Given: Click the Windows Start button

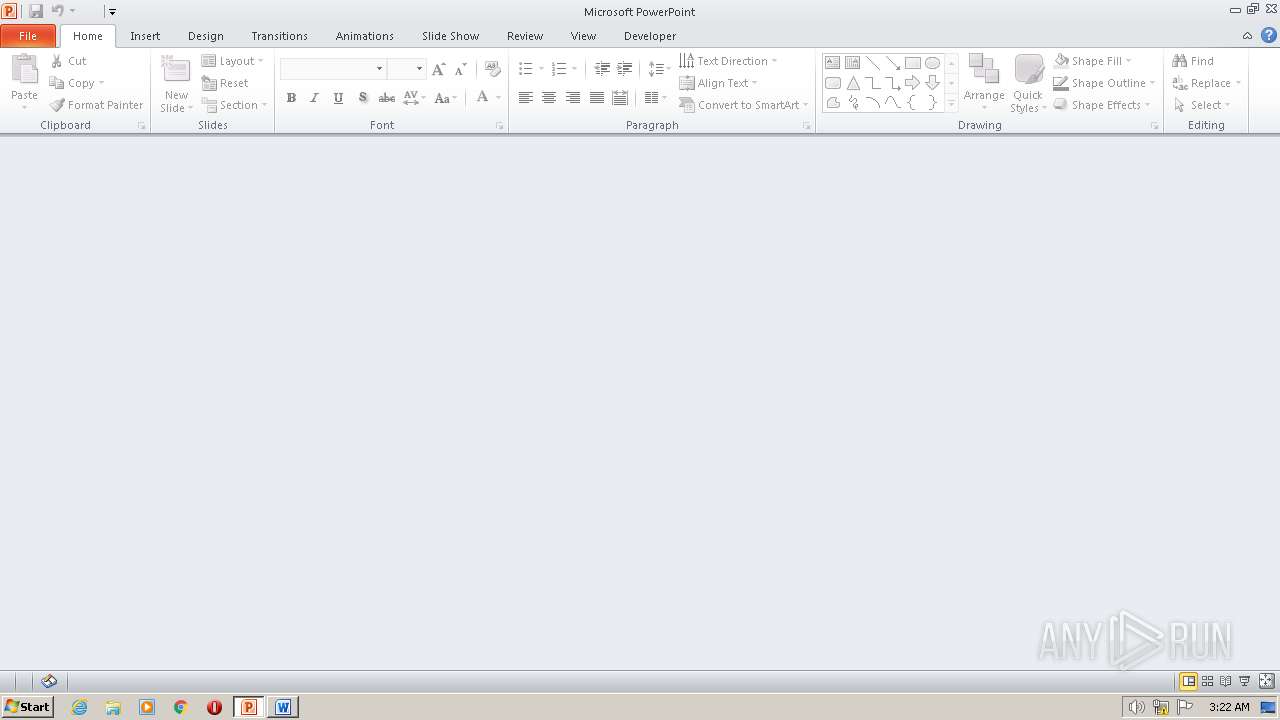Looking at the screenshot, I should pos(27,707).
